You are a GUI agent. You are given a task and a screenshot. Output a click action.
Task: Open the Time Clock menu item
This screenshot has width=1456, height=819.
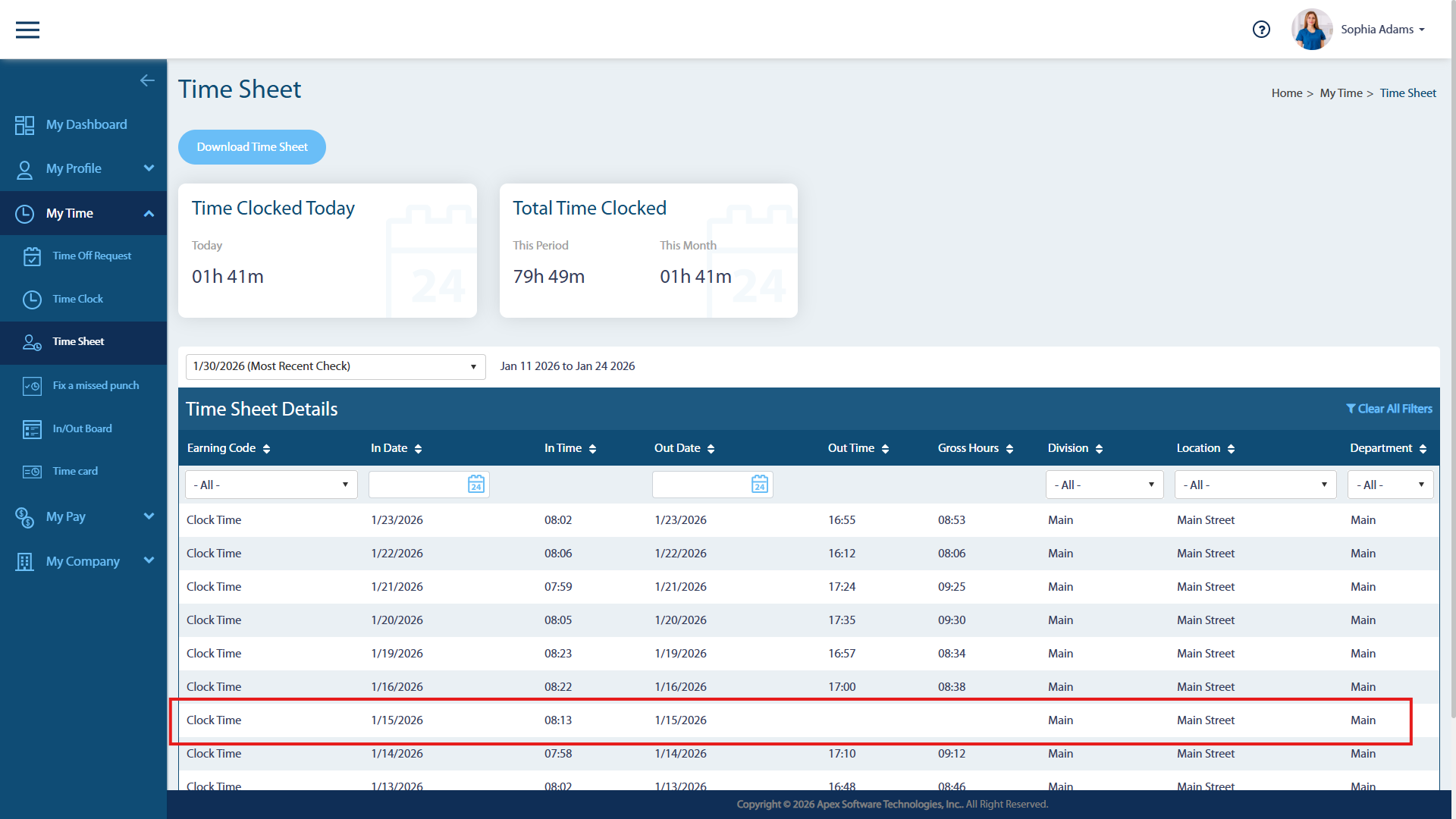coord(78,300)
